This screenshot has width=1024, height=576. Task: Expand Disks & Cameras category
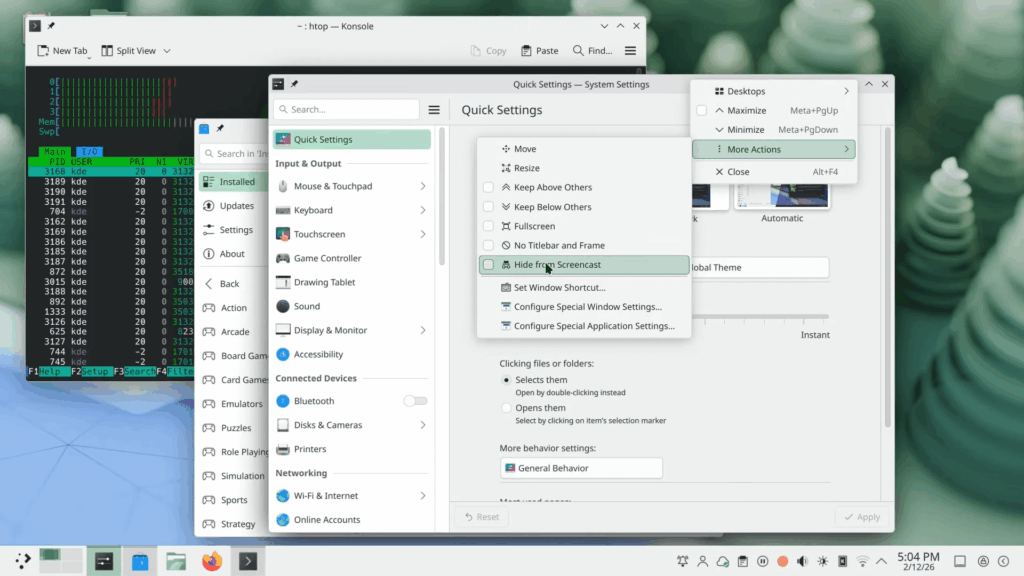click(352, 425)
